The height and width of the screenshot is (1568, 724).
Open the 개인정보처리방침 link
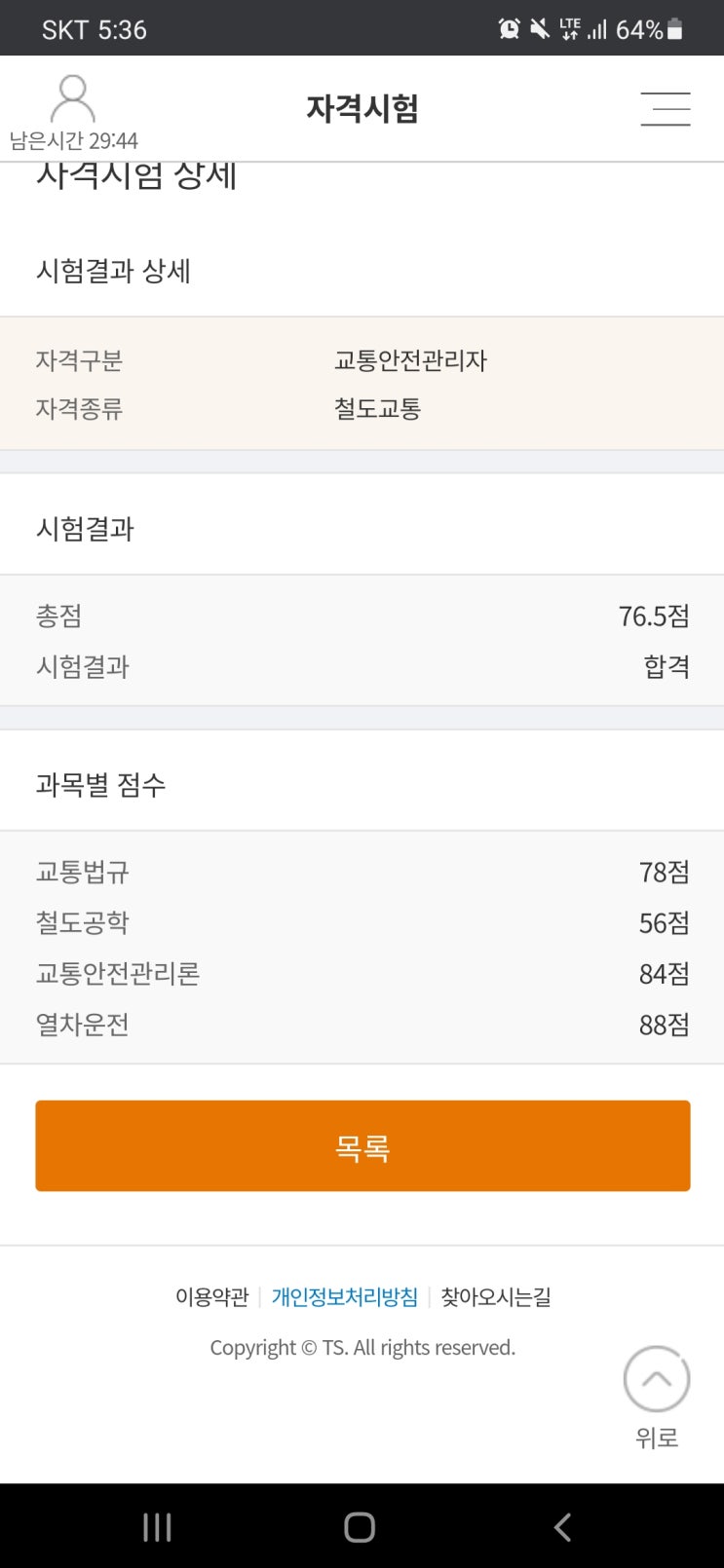(345, 1297)
